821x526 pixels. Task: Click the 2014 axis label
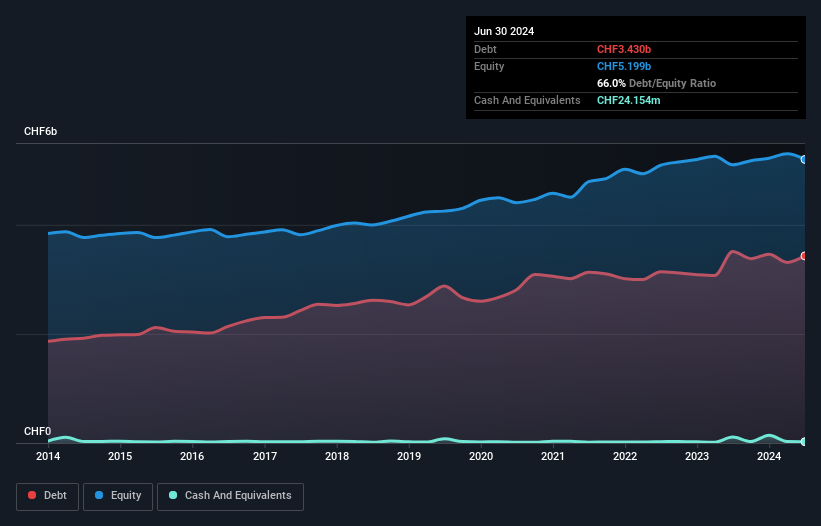(48, 456)
